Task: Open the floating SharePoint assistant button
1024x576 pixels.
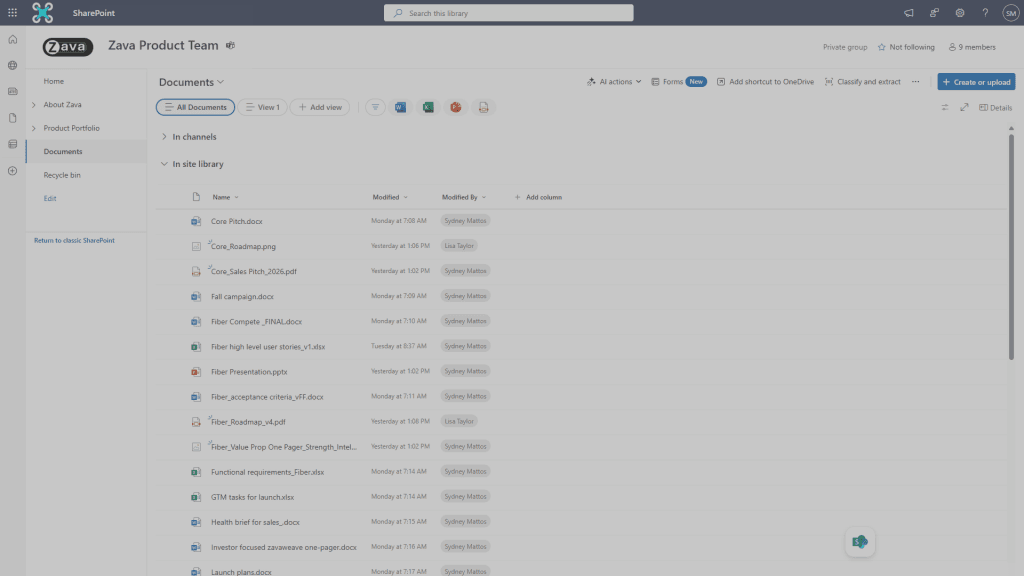Action: (860, 541)
